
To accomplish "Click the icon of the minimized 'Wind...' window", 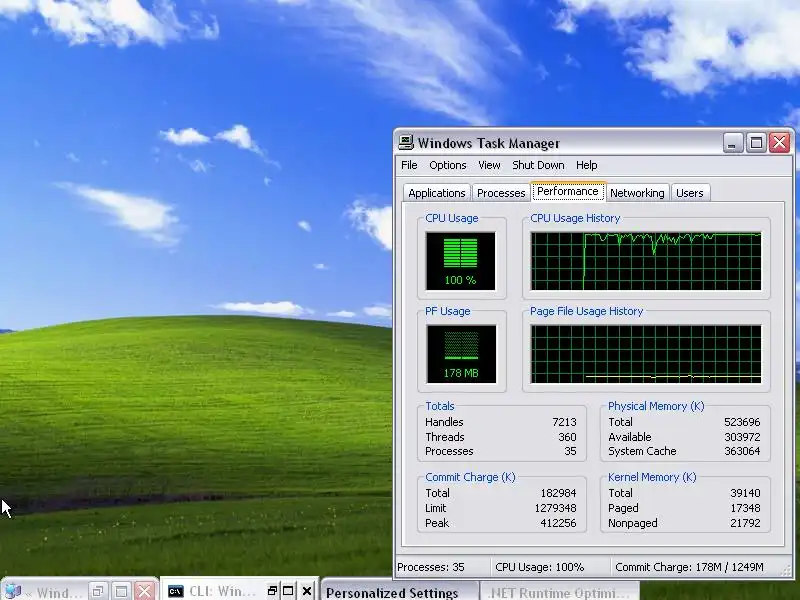I will pyautogui.click(x=12, y=592).
